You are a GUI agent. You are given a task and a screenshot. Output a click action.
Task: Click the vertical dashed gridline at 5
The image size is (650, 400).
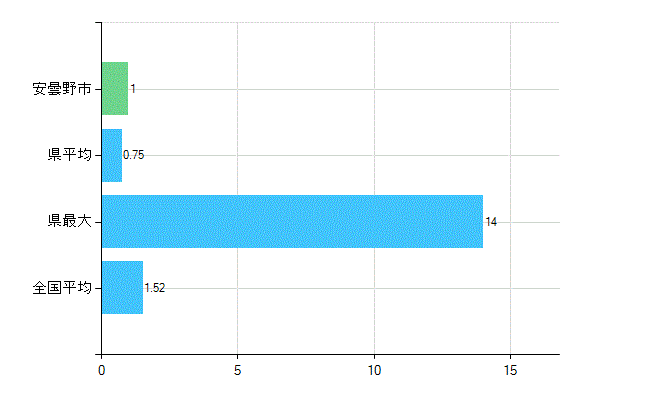click(238, 188)
